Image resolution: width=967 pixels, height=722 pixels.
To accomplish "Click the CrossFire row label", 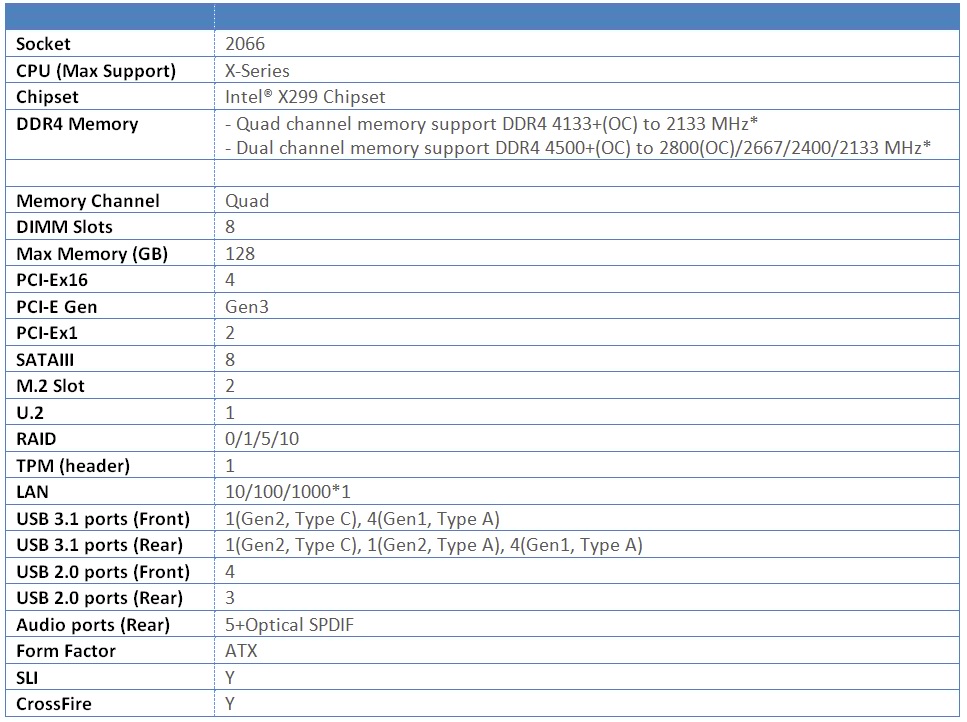I will tap(54, 704).
